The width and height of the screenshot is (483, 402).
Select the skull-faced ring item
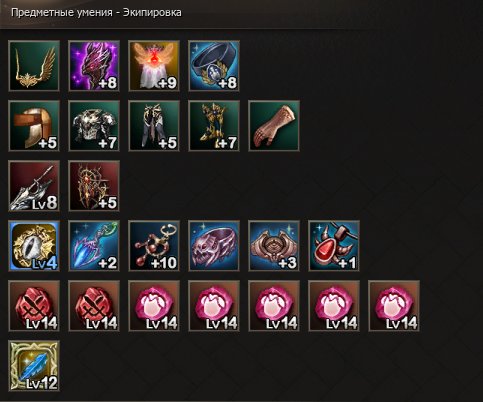214,246
